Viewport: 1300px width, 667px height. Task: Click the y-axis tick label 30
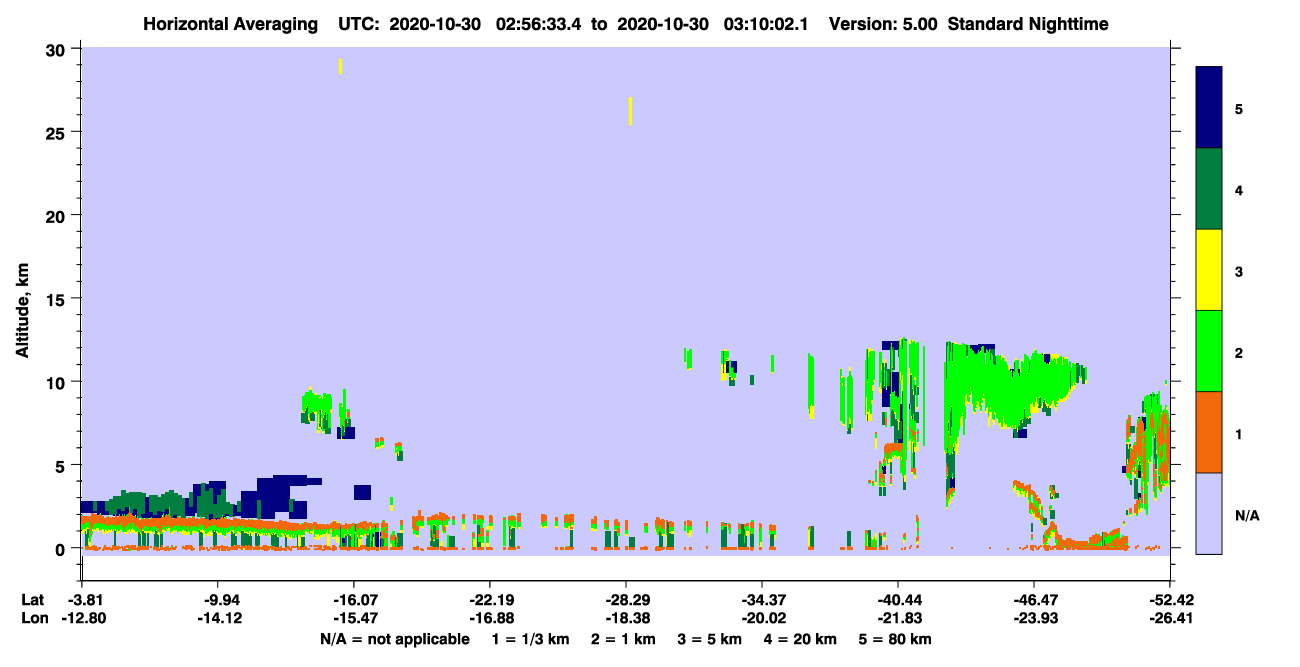point(57,49)
